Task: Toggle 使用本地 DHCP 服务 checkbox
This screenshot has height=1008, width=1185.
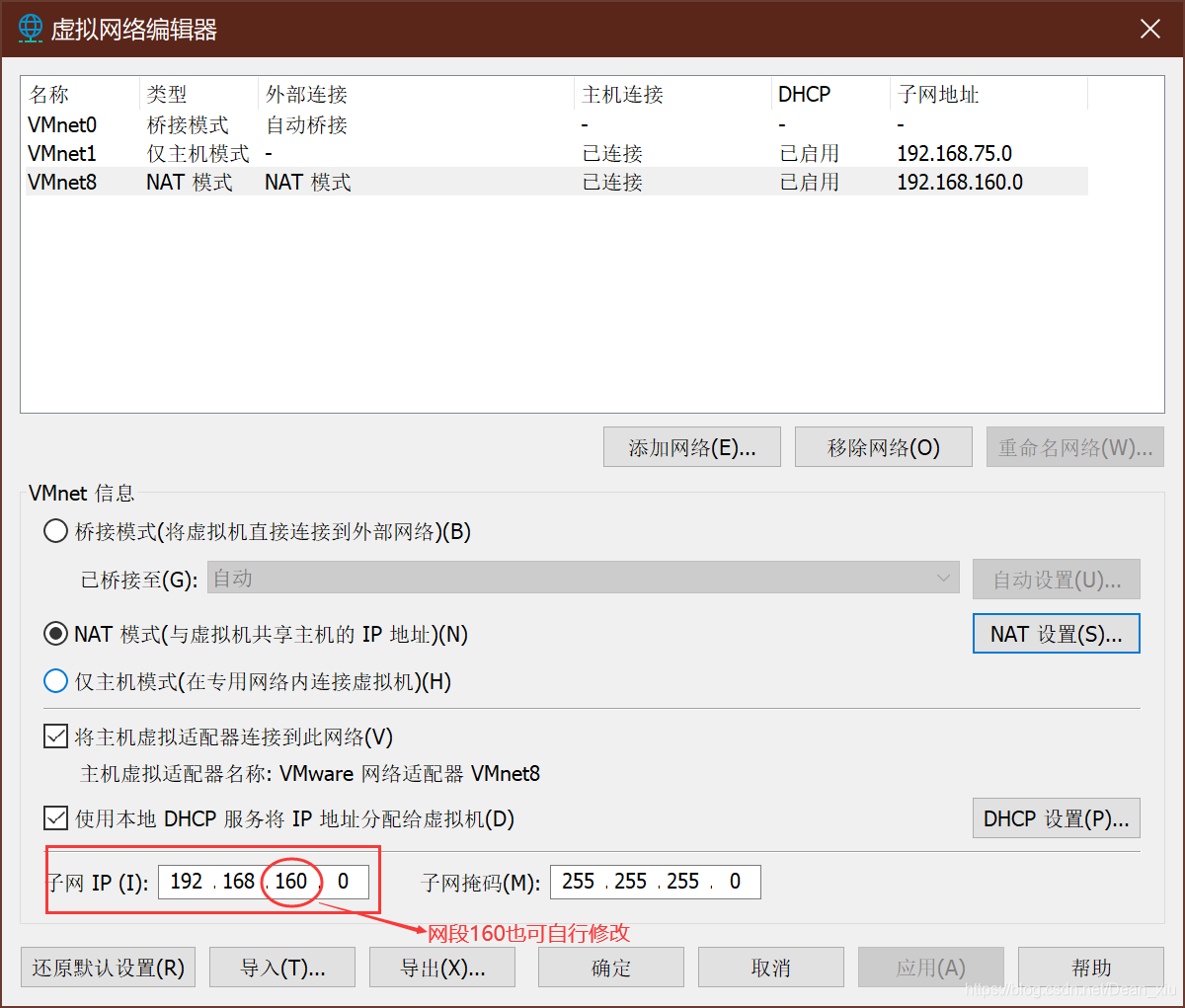Action: (56, 818)
